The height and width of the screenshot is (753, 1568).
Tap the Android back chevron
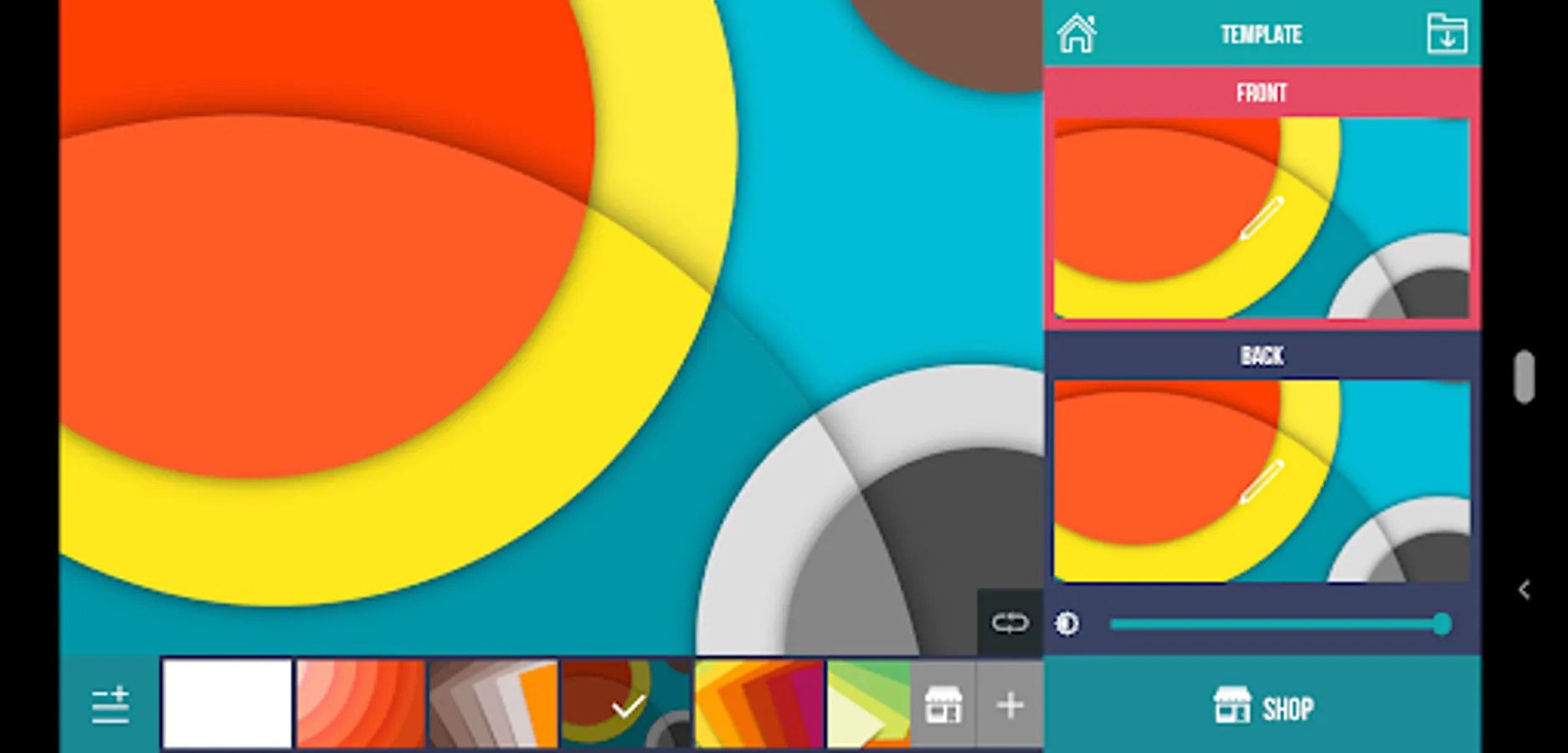1524,590
